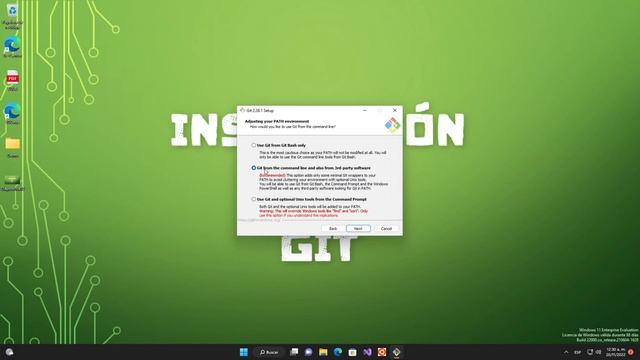This screenshot has width=640, height=360.
Task: Open the Chat app from the taskbar
Action: coord(309,352)
